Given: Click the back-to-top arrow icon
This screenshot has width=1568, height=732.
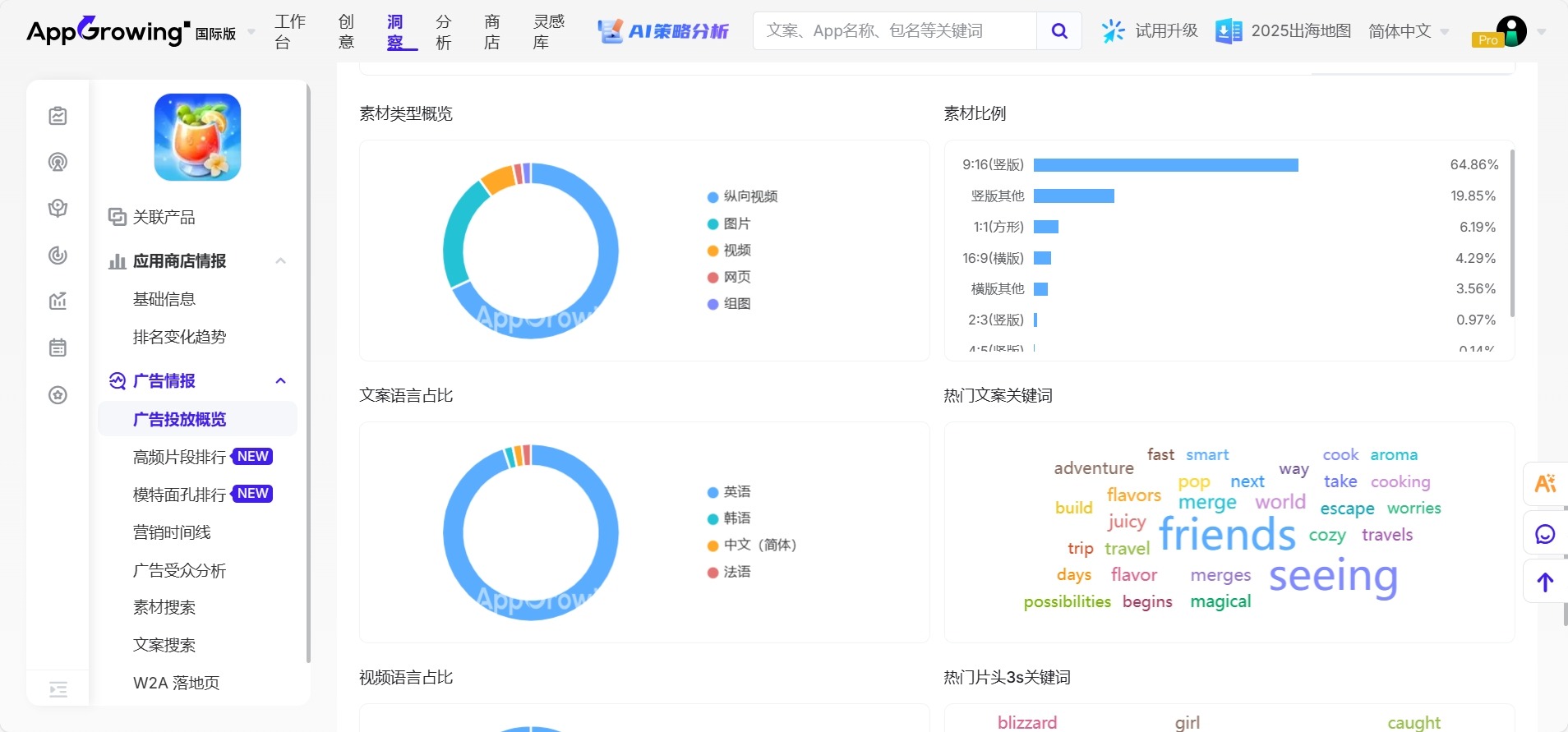Looking at the screenshot, I should point(1545,582).
